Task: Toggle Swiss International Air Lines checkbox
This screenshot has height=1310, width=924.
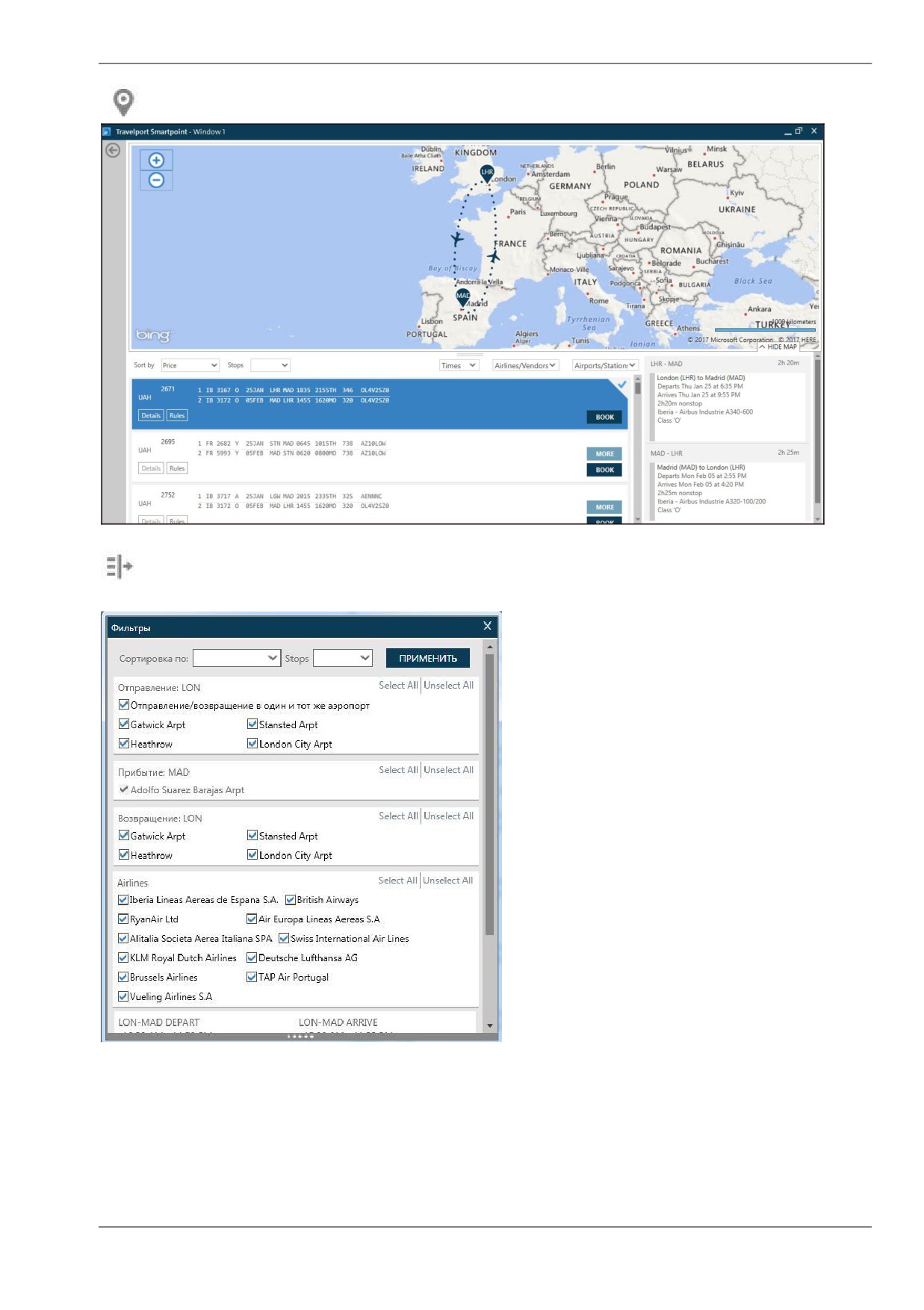Action: (284, 938)
